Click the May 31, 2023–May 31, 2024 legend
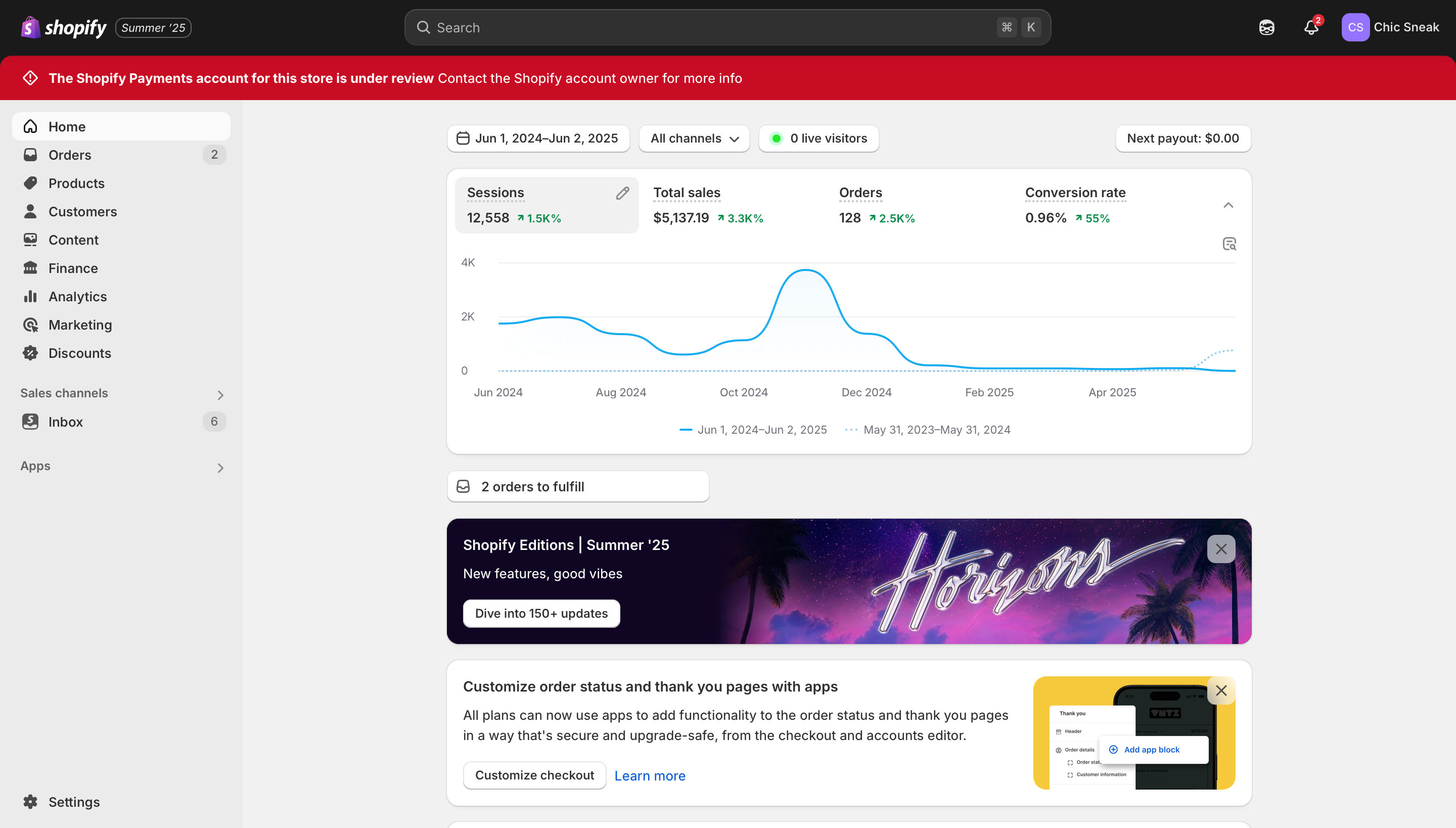The width and height of the screenshot is (1456, 828). tap(928, 430)
